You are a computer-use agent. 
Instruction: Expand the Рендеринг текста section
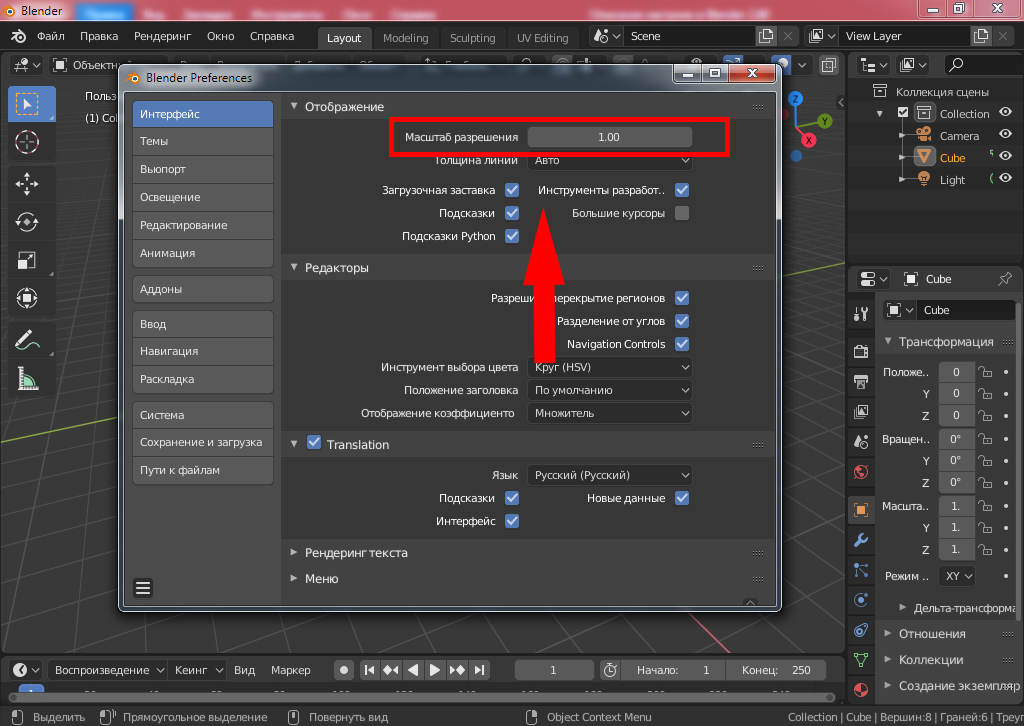pyautogui.click(x=356, y=553)
